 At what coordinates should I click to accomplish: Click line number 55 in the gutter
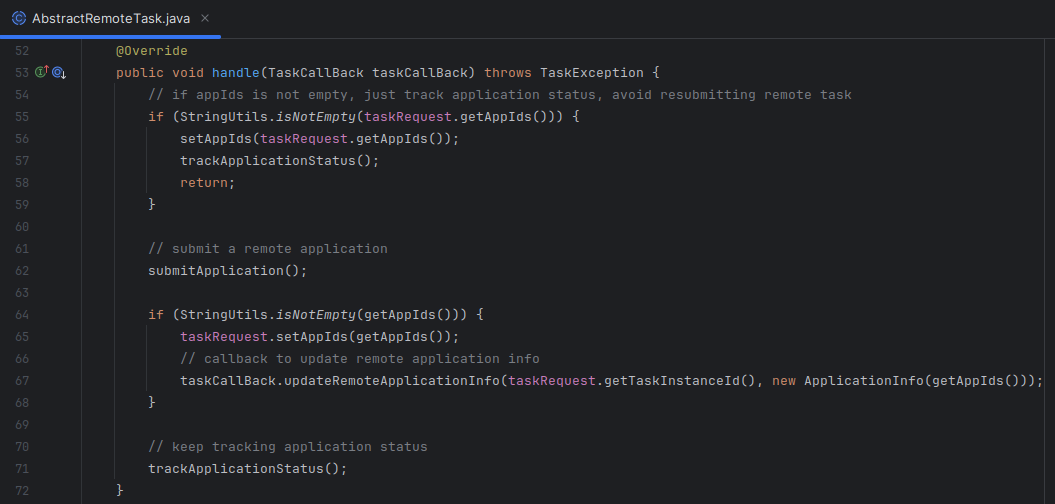point(22,116)
